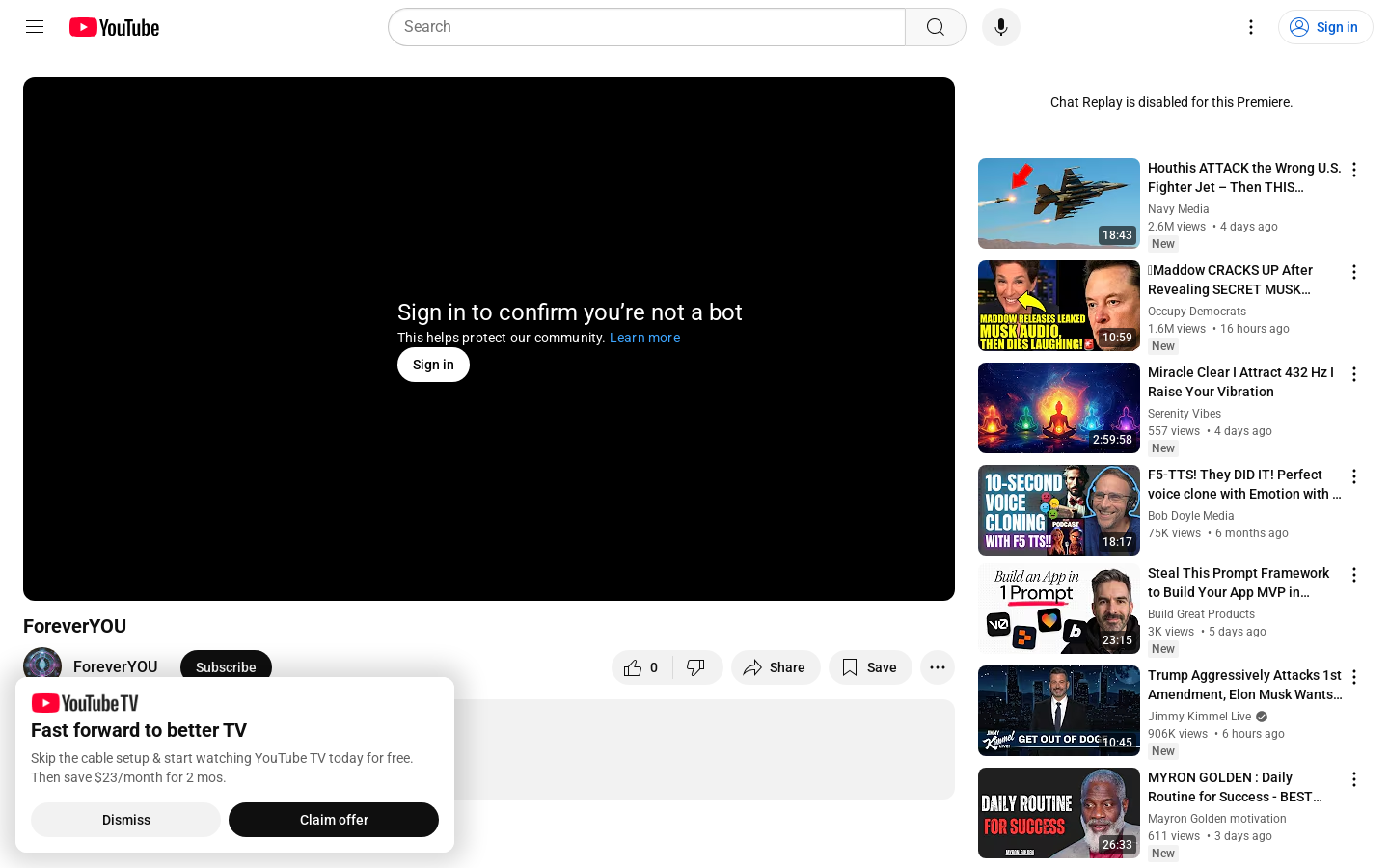Click the ForeverYOU video title
Viewport: 1389px width, 868px height.
pyautogui.click(x=75, y=626)
